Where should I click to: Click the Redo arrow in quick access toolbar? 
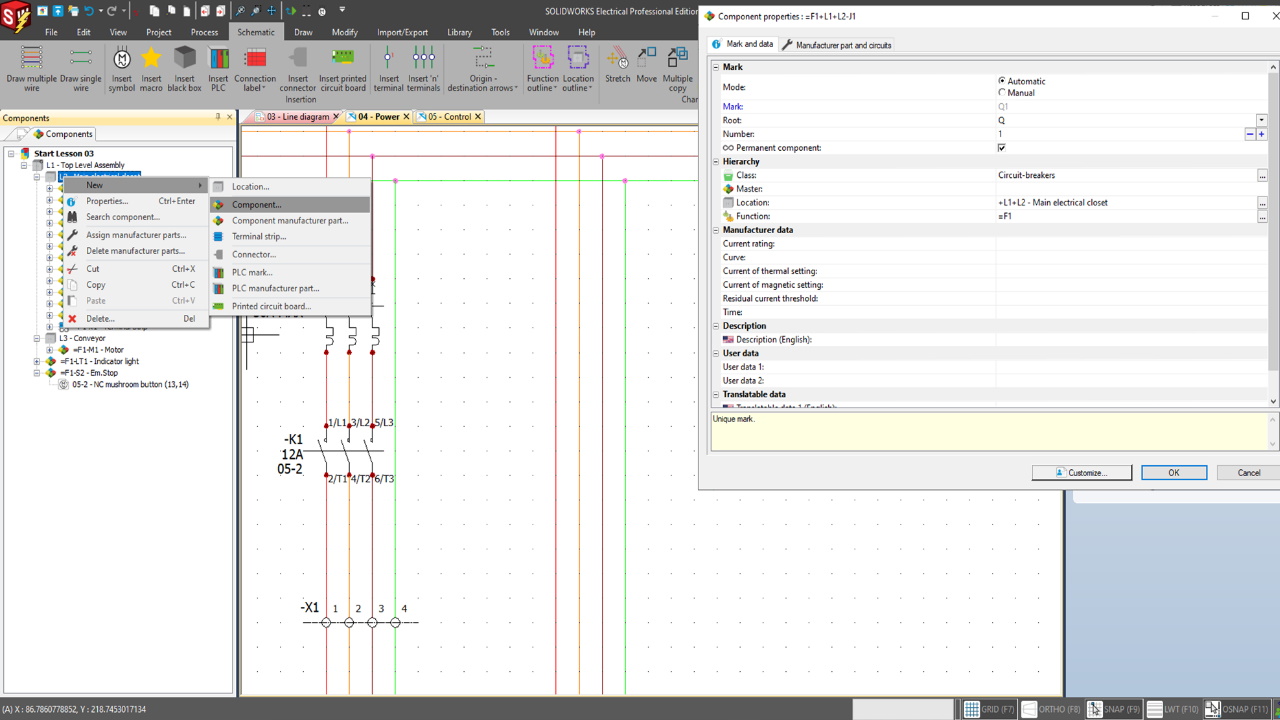(111, 11)
